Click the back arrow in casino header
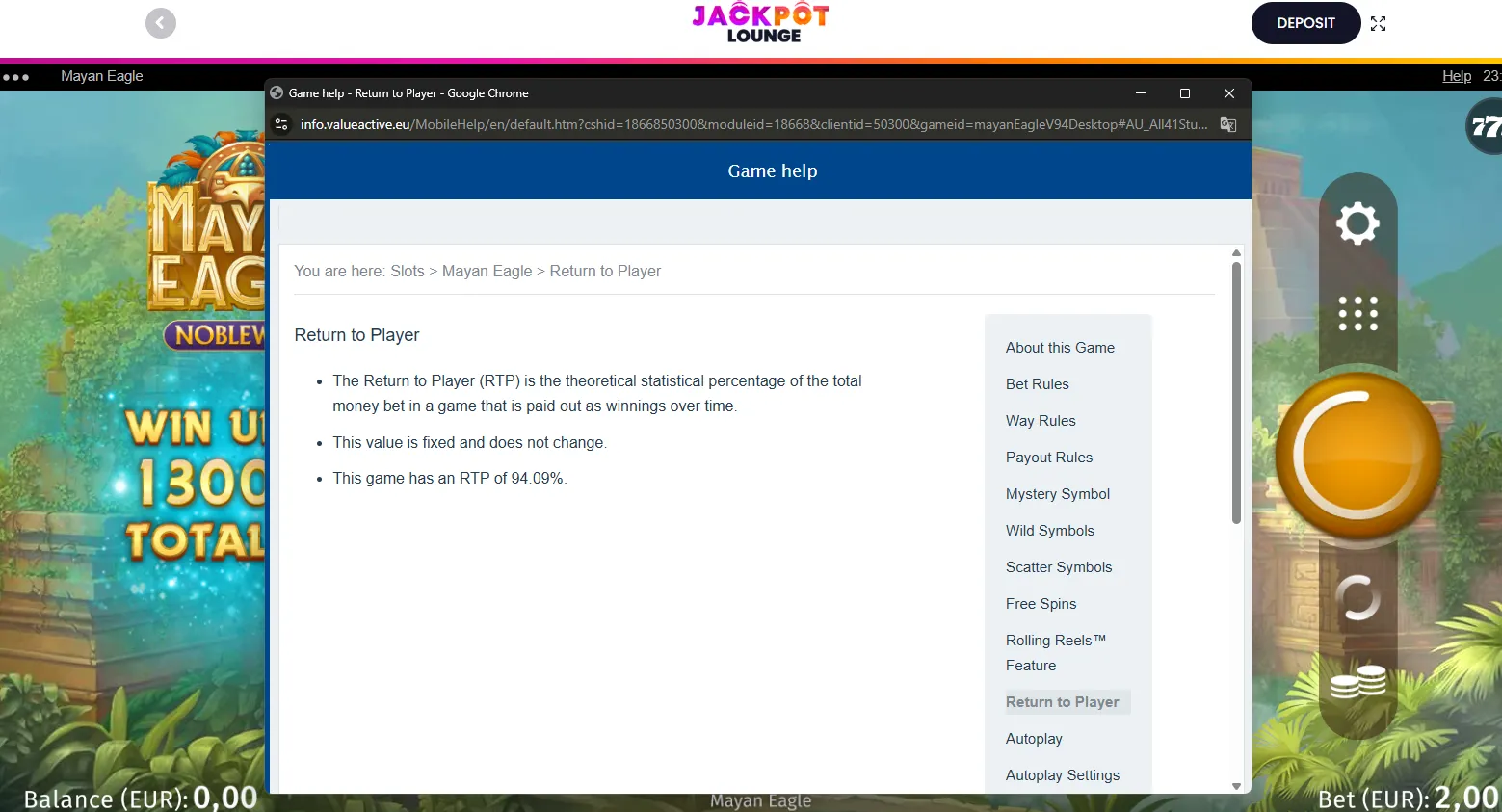This screenshot has width=1502, height=812. tap(161, 23)
